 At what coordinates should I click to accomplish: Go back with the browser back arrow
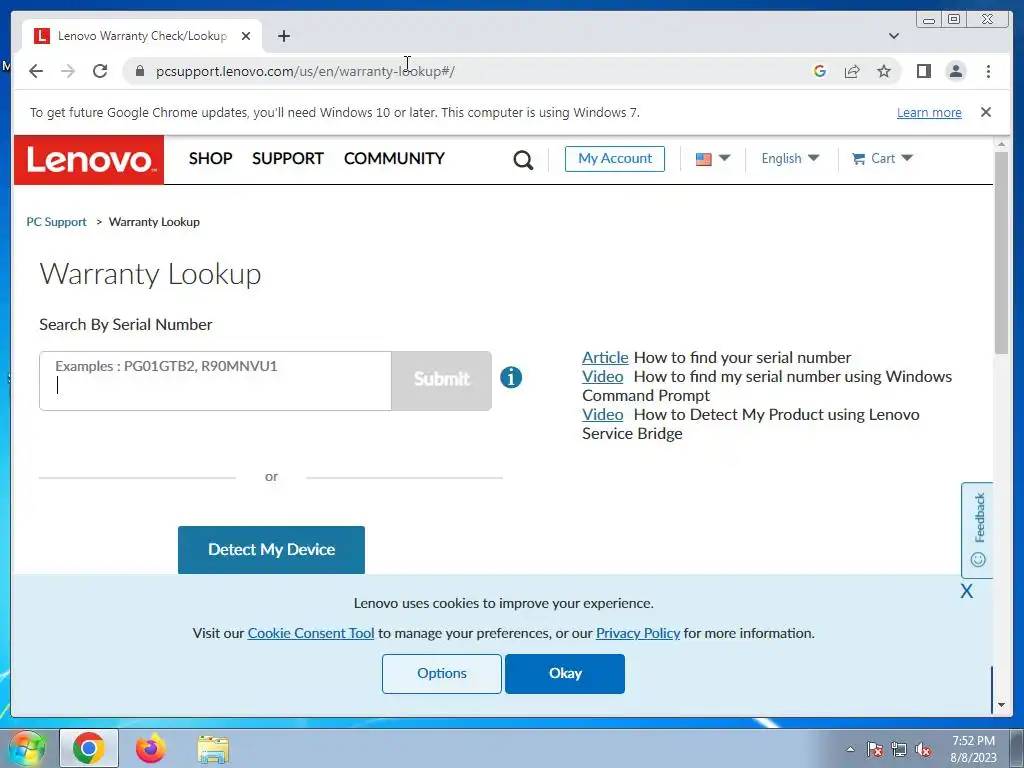tap(36, 71)
